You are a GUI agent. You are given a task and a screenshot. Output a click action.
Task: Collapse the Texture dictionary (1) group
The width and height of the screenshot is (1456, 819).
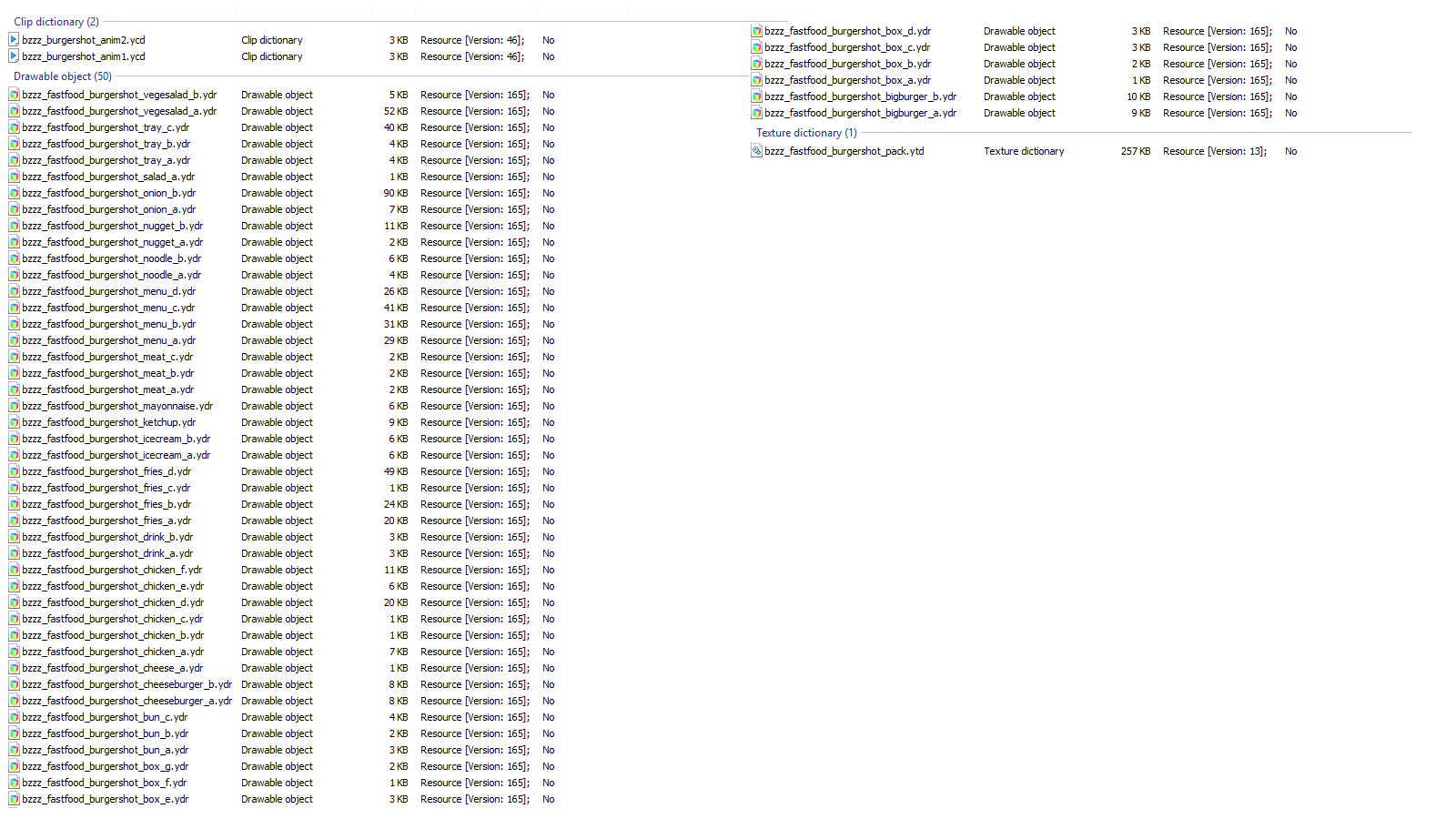click(806, 133)
